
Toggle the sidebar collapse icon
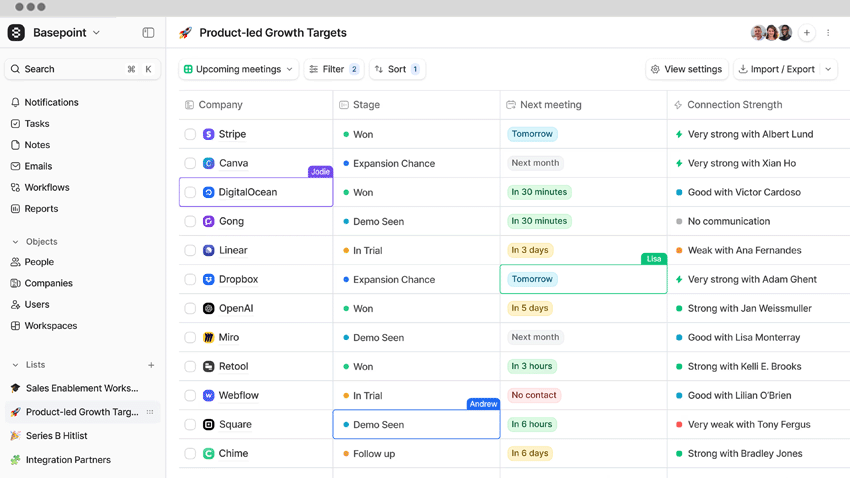click(x=148, y=33)
